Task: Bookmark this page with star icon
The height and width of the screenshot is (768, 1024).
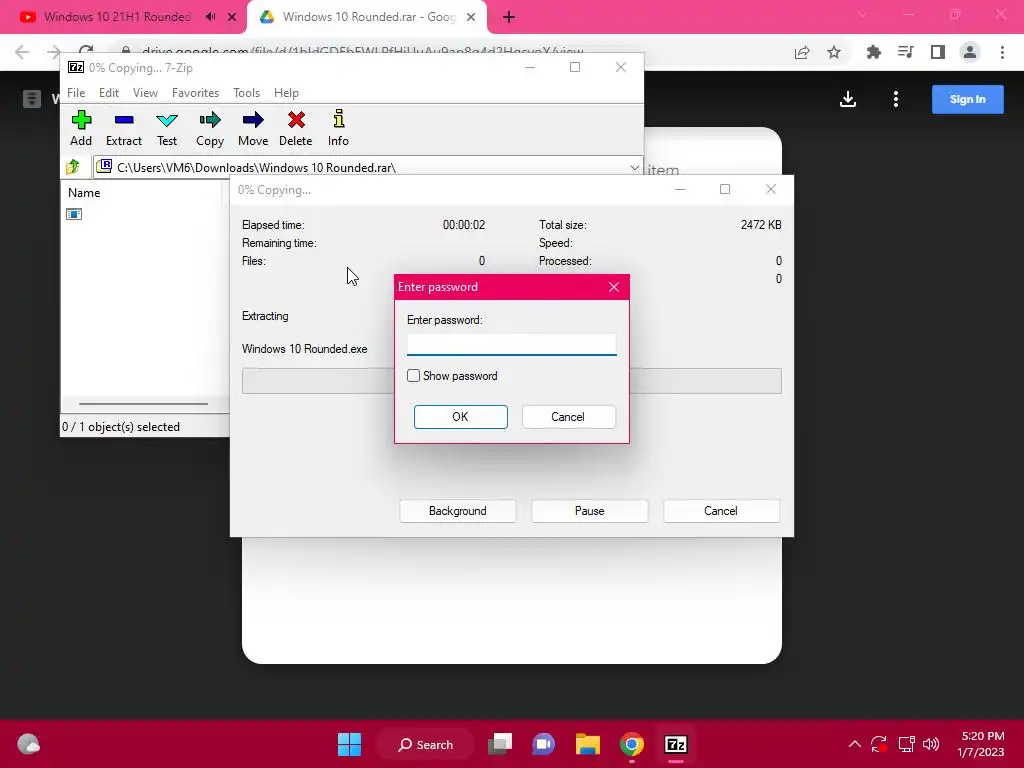Action: click(834, 52)
